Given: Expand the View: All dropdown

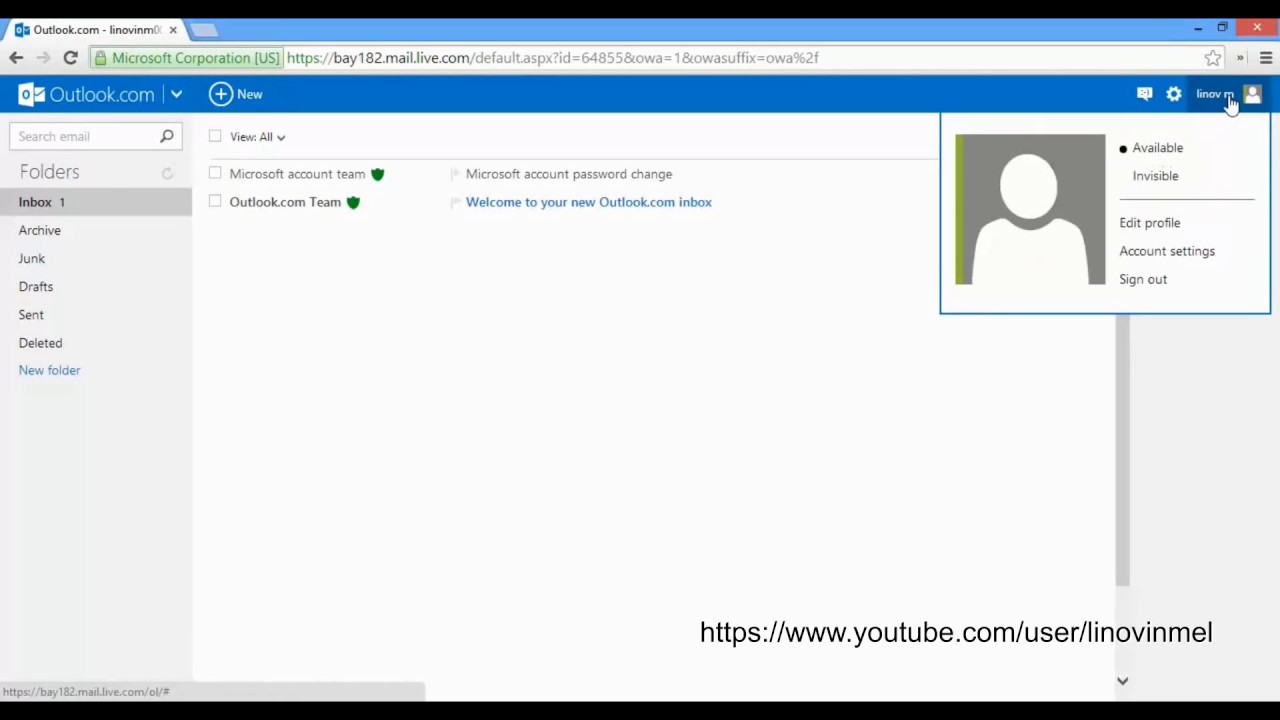Looking at the screenshot, I should pyautogui.click(x=257, y=137).
